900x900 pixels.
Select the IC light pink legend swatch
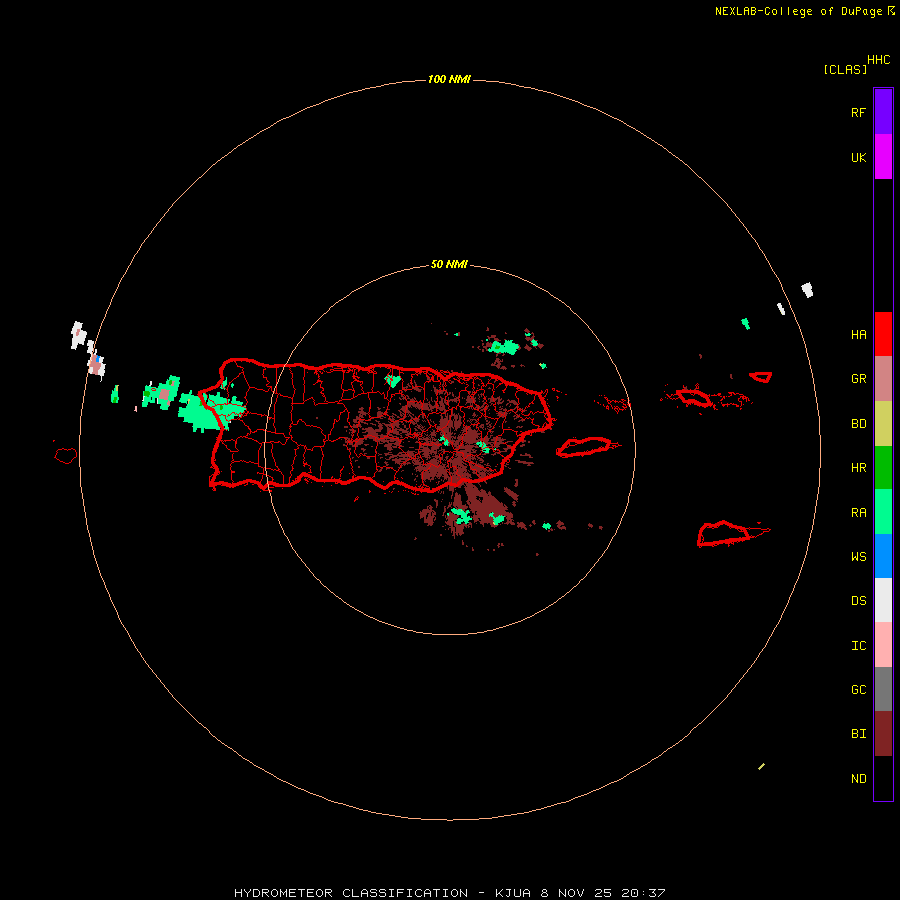[883, 645]
